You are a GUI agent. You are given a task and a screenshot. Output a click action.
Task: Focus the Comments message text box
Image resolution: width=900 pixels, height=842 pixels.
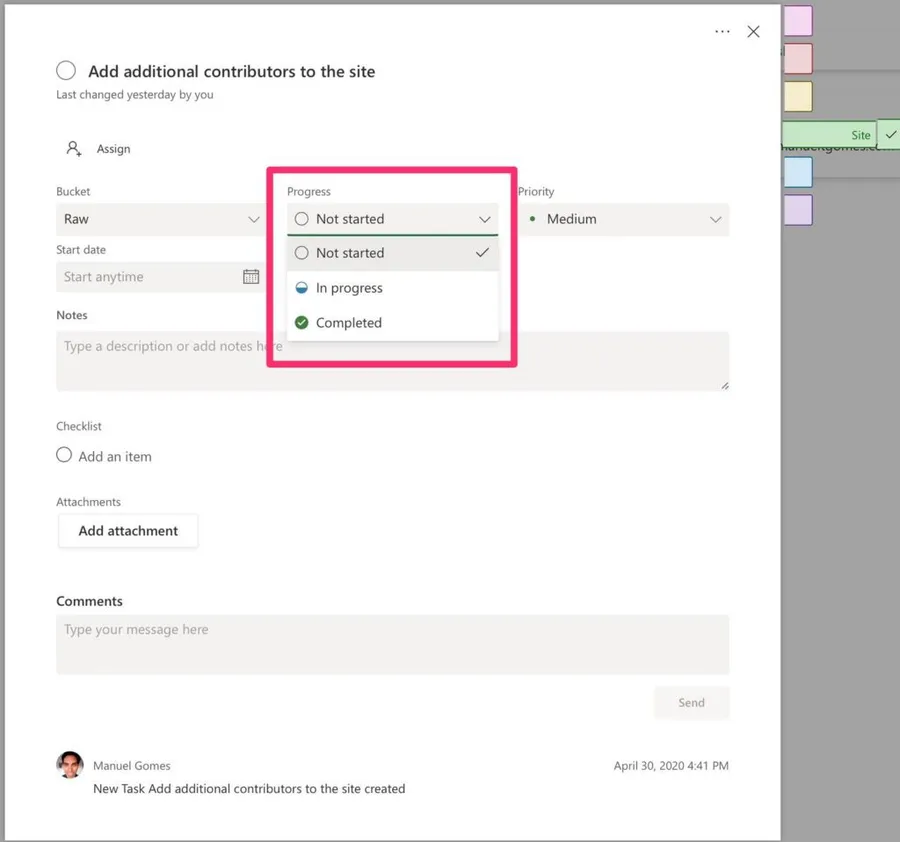tap(392, 644)
